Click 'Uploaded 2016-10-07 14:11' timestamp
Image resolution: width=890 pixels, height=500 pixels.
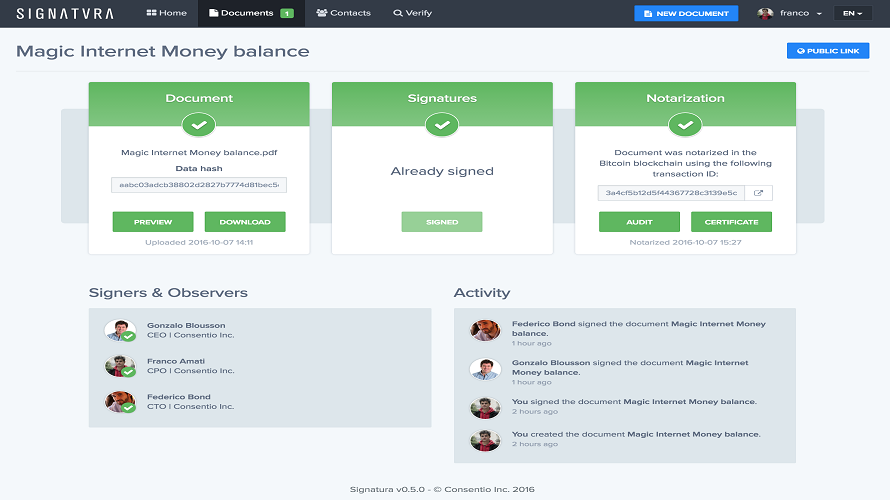point(199,242)
